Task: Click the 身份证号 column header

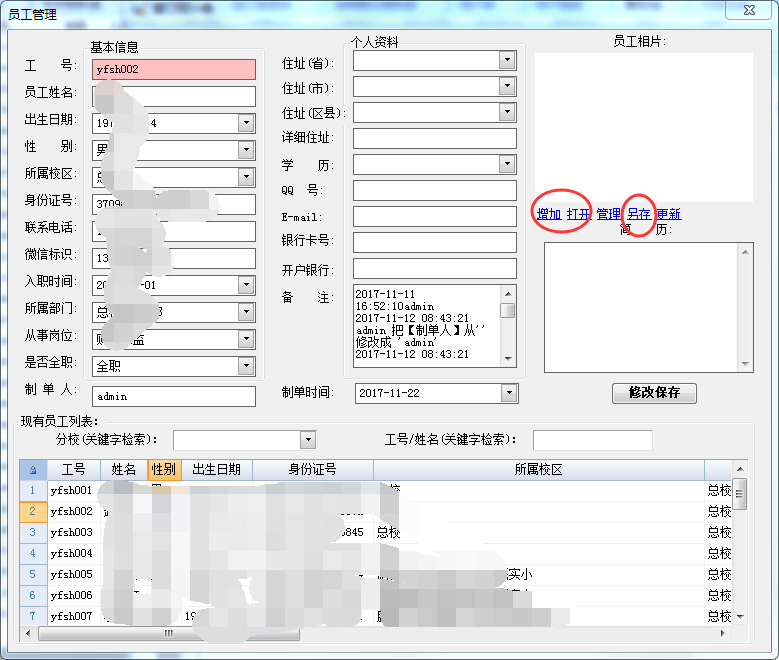Action: tap(312, 470)
